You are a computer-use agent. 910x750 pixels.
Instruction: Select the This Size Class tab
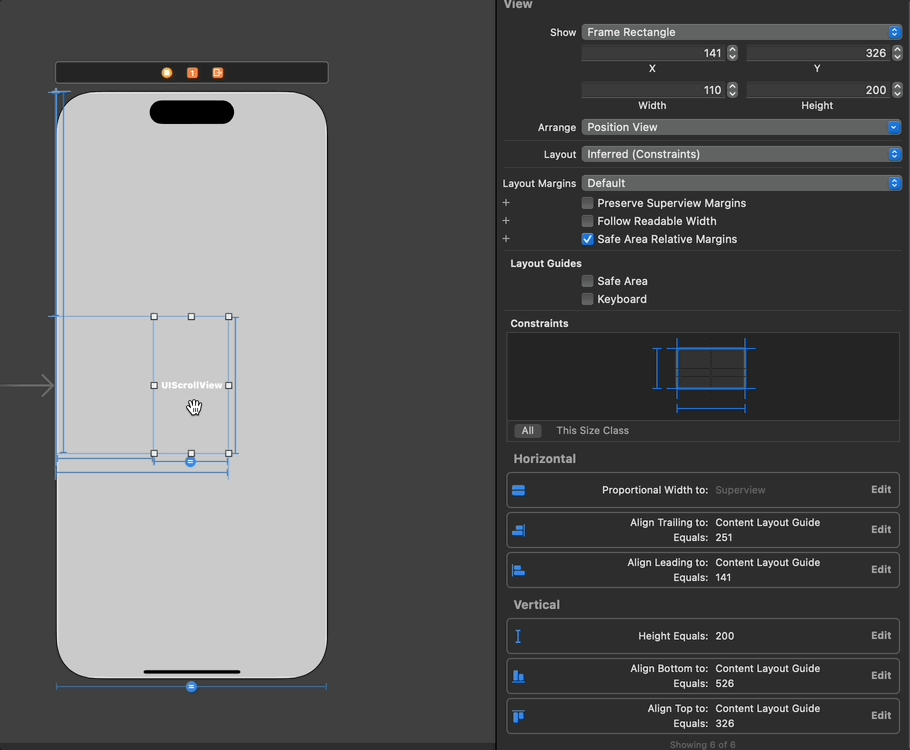tap(593, 431)
